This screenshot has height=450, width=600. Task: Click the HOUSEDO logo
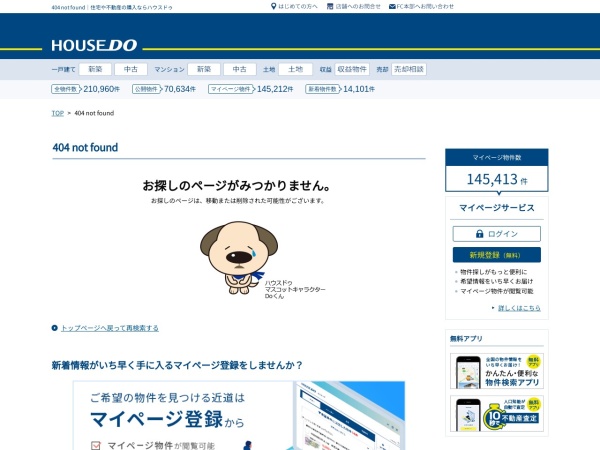coord(94,45)
